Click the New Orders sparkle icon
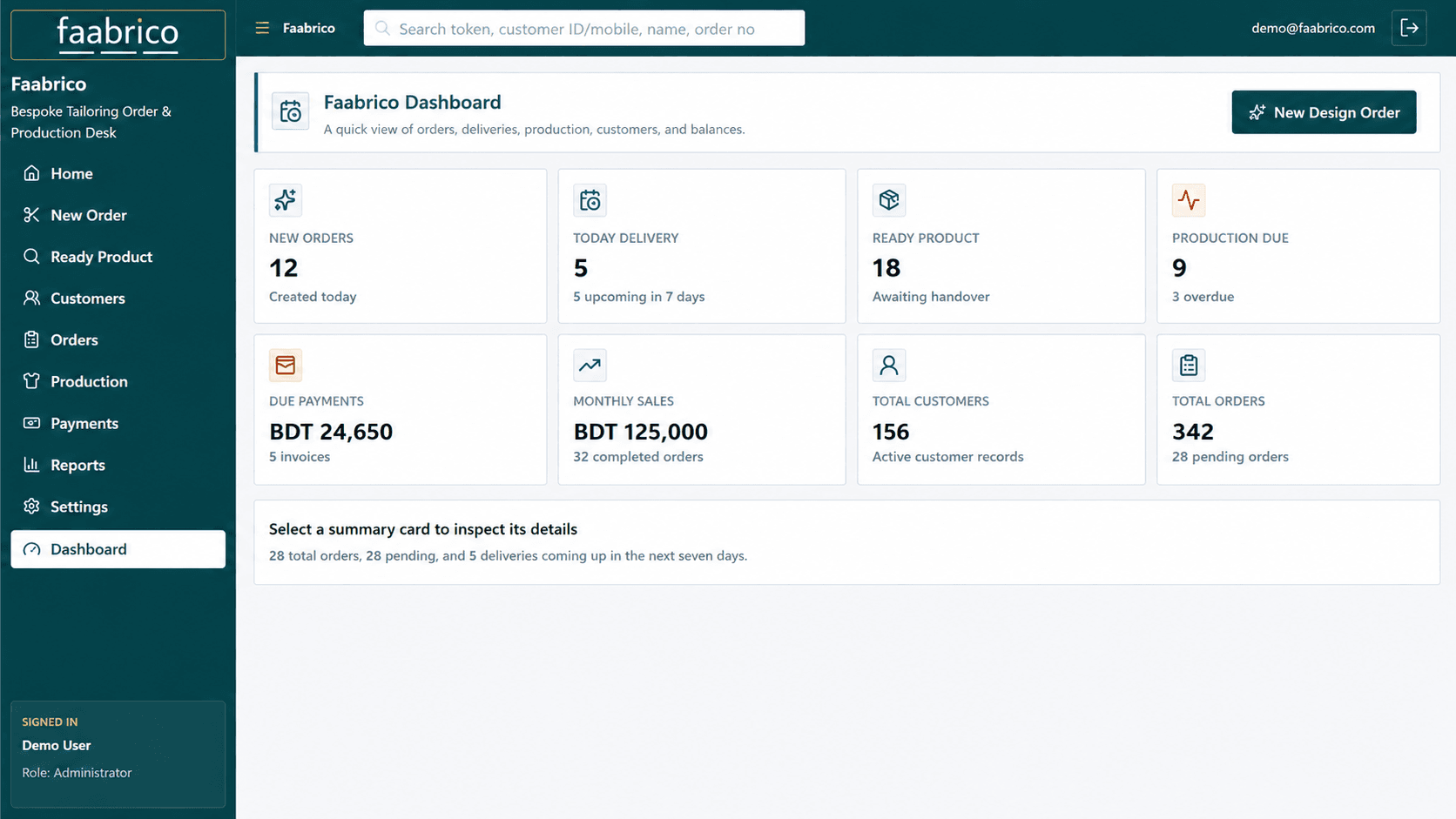Image resolution: width=1456 pixels, height=819 pixels. (x=285, y=200)
